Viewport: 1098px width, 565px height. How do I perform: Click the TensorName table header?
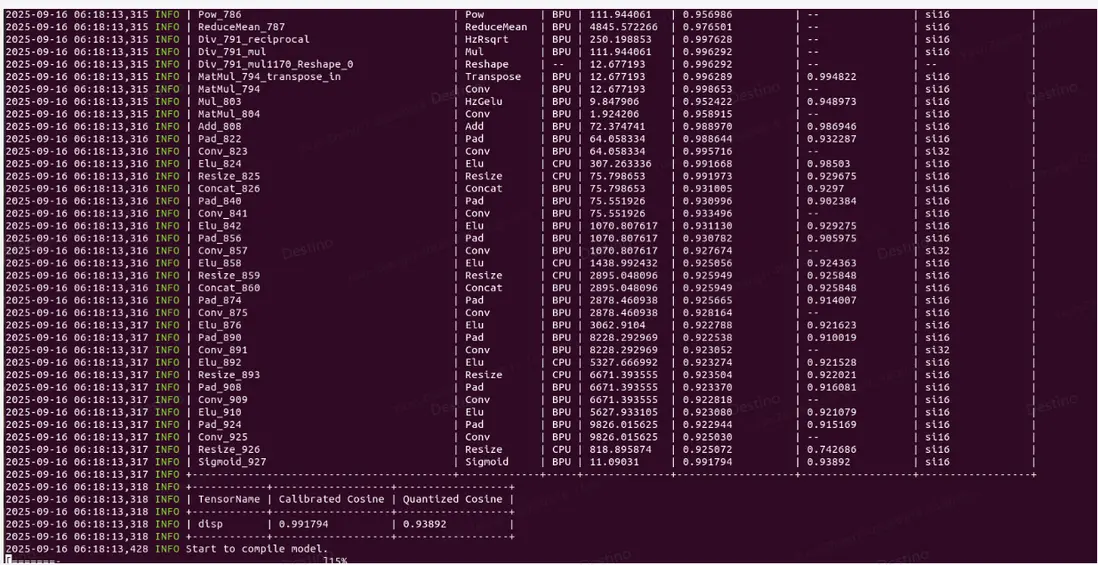click(229, 499)
